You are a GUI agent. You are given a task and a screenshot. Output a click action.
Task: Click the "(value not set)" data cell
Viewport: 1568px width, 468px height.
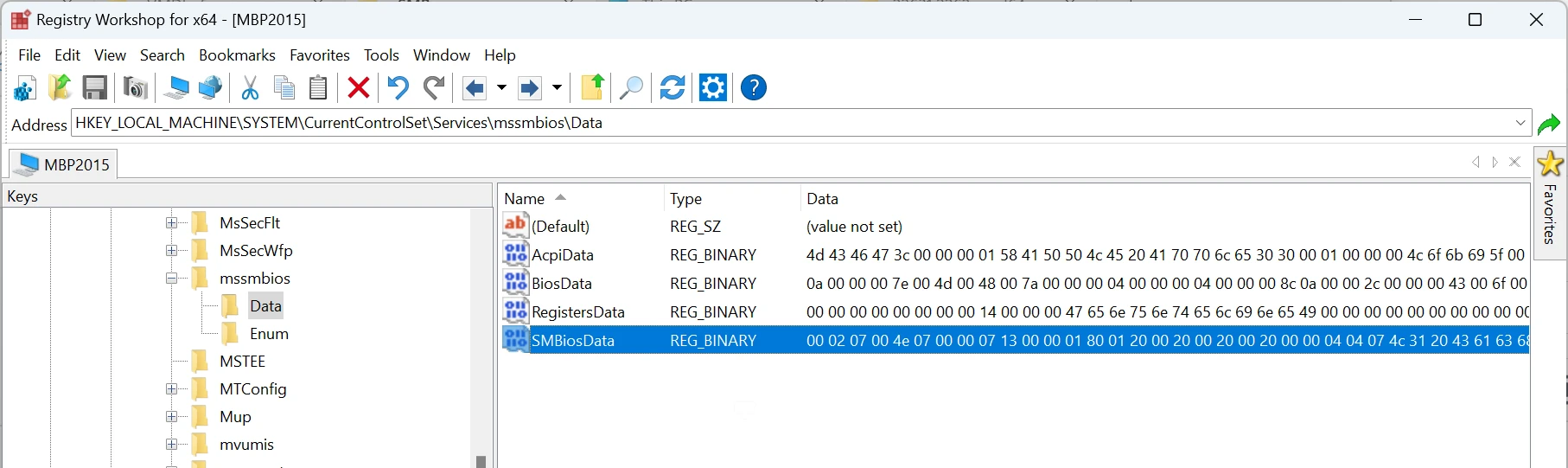854,227
